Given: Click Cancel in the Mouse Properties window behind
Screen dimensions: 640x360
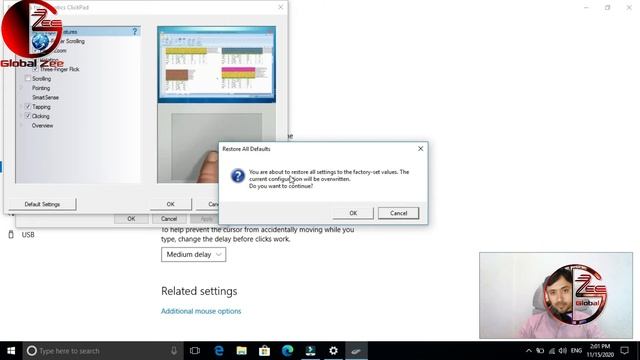Looking at the screenshot, I should (169, 219).
